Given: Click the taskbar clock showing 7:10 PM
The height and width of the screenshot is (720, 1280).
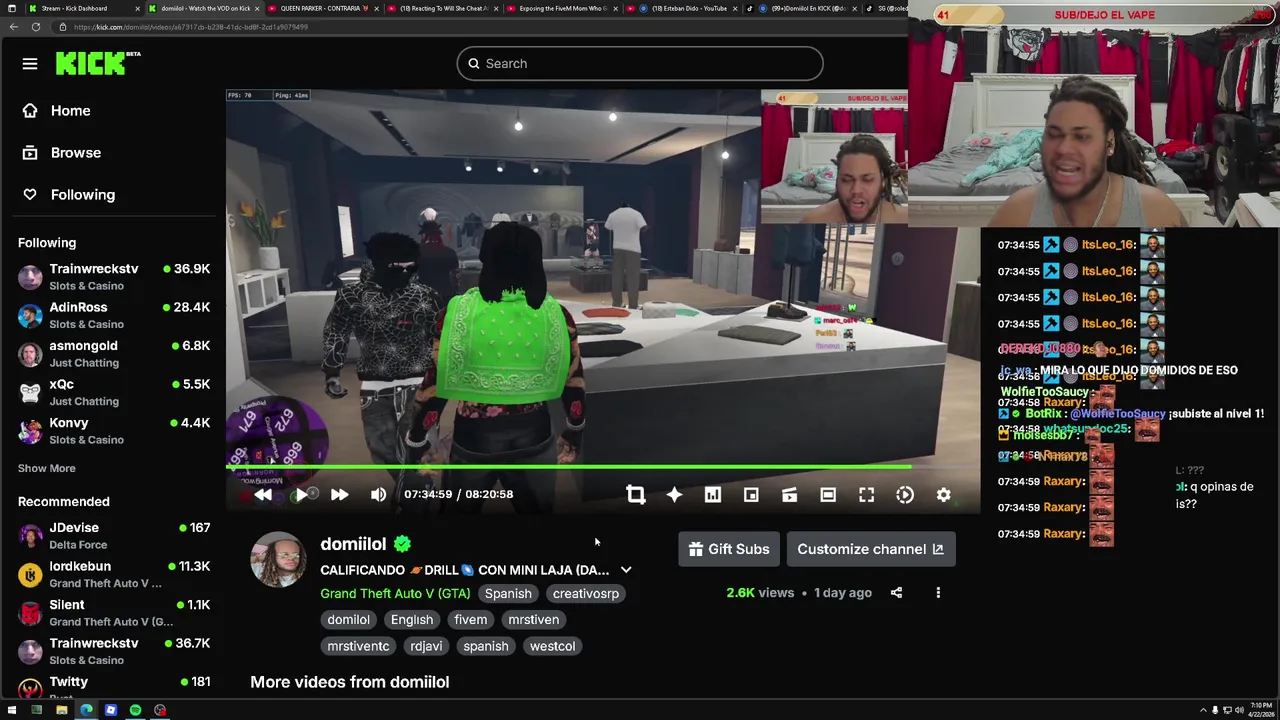Looking at the screenshot, I should [1260, 710].
